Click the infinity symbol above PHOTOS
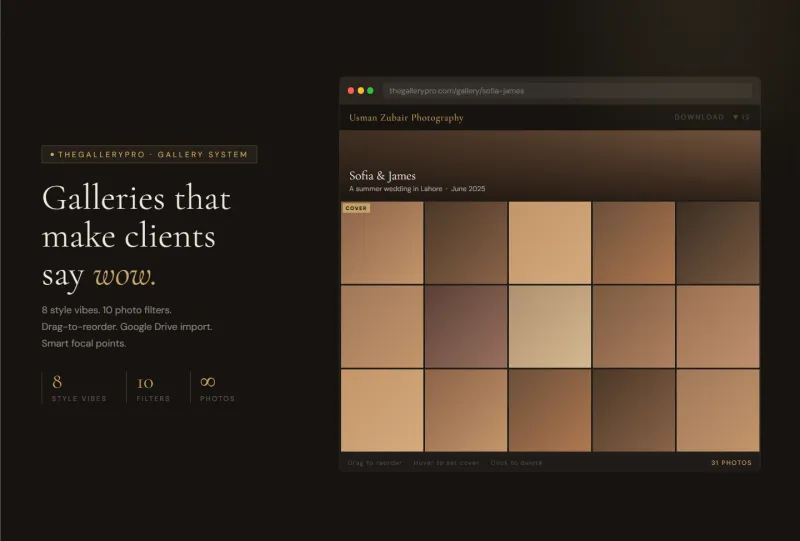This screenshot has height=541, width=800. 208,382
